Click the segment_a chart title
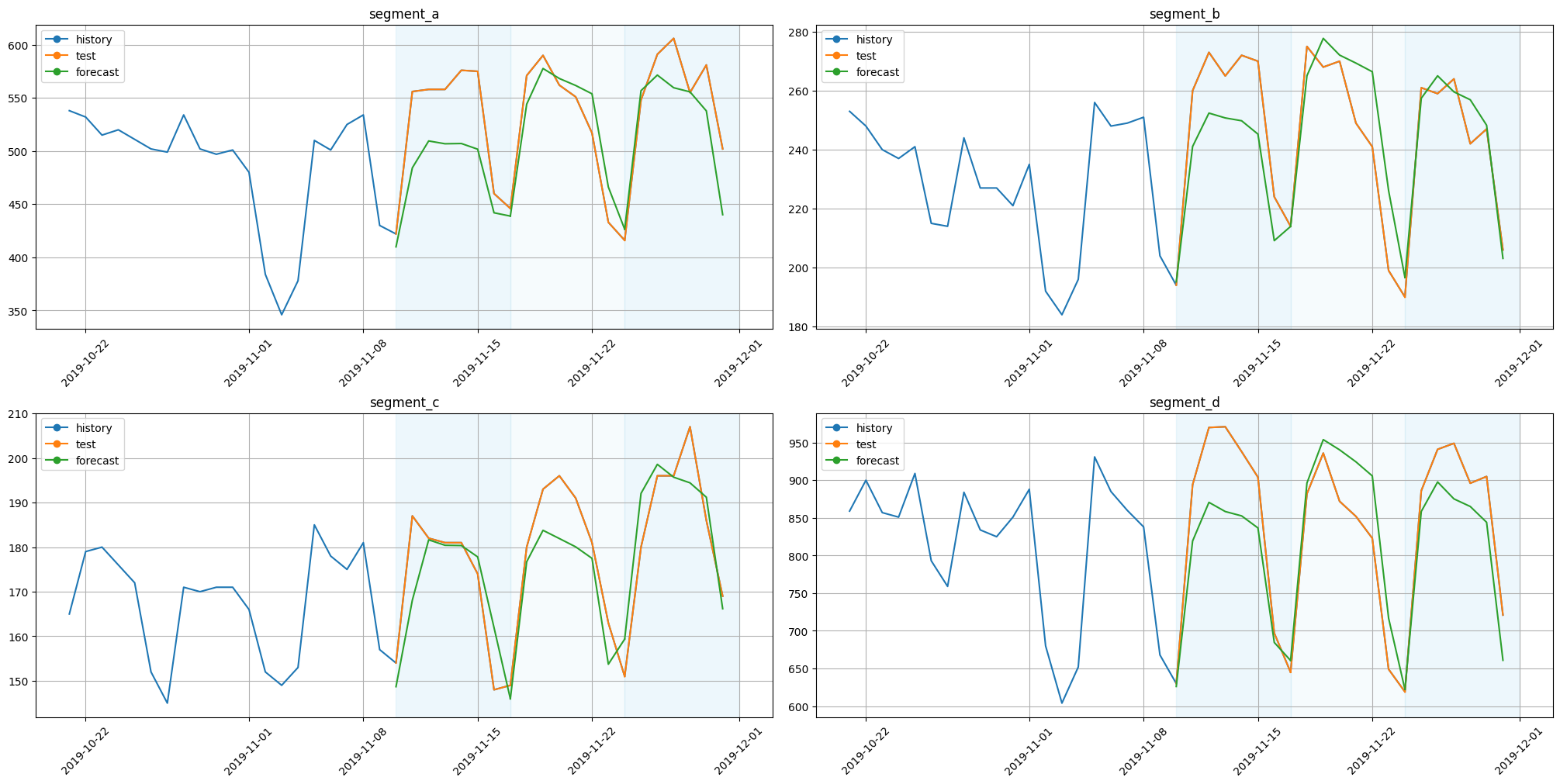 pyautogui.click(x=404, y=14)
